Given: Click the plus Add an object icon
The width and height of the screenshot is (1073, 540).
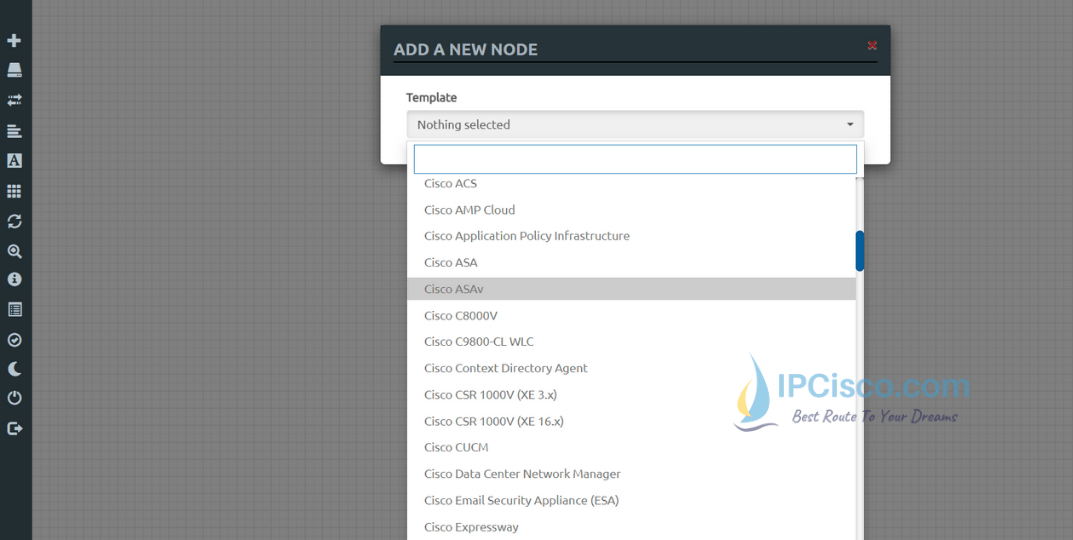Looking at the screenshot, I should pos(14,41).
